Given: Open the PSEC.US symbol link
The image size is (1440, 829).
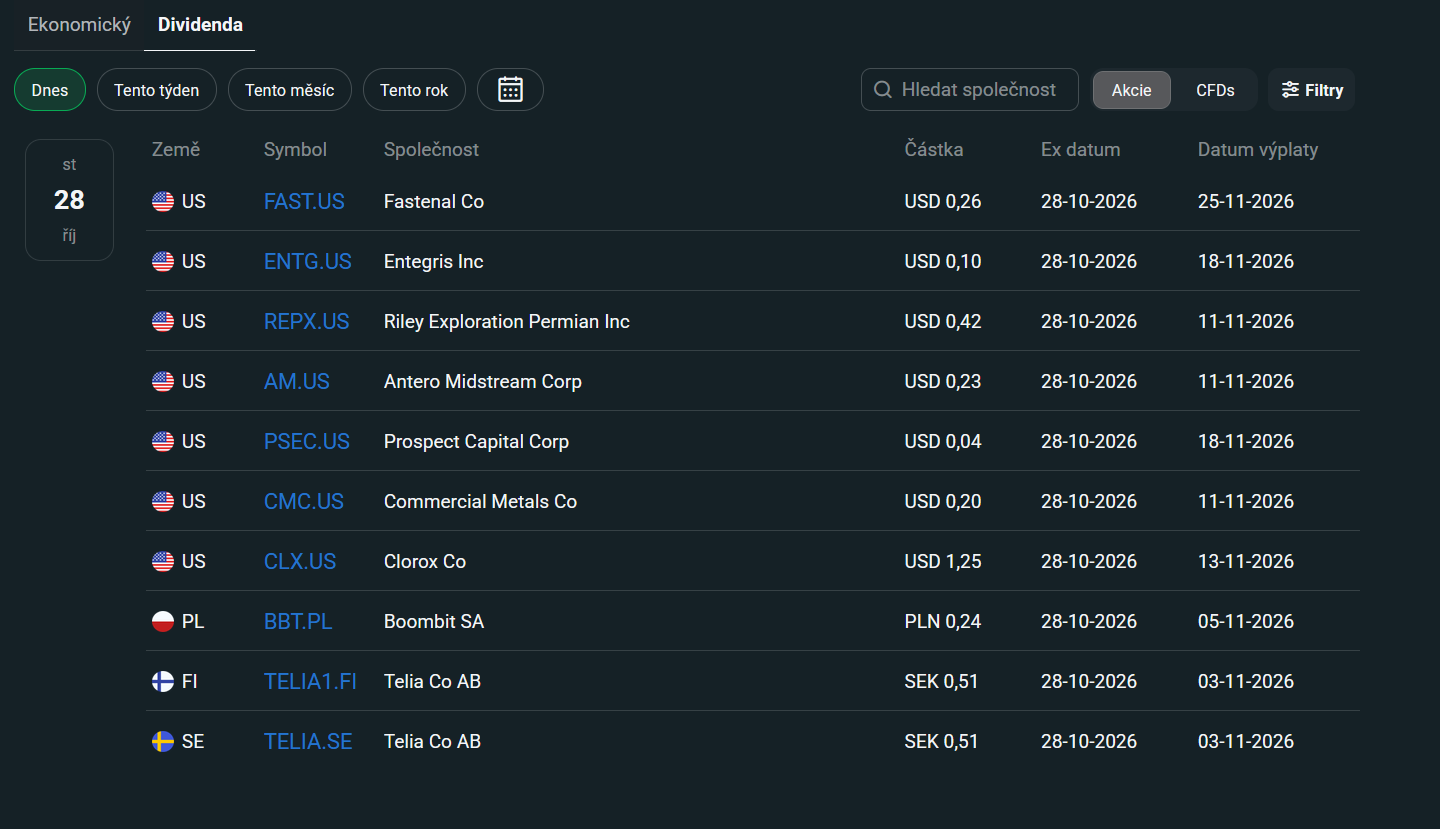Looking at the screenshot, I should click(307, 442).
